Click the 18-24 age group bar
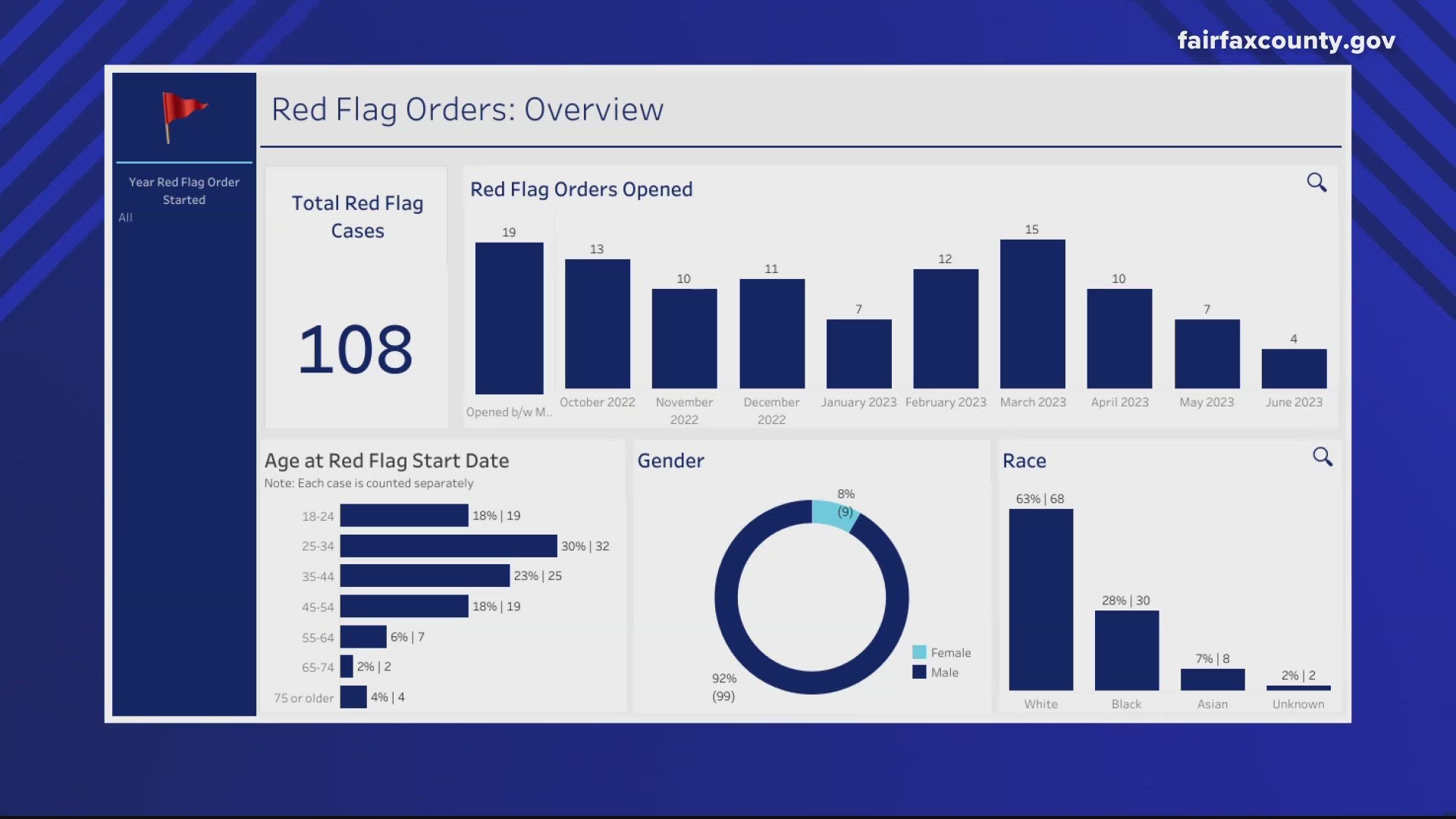Viewport: 1456px width, 819px height. (404, 516)
